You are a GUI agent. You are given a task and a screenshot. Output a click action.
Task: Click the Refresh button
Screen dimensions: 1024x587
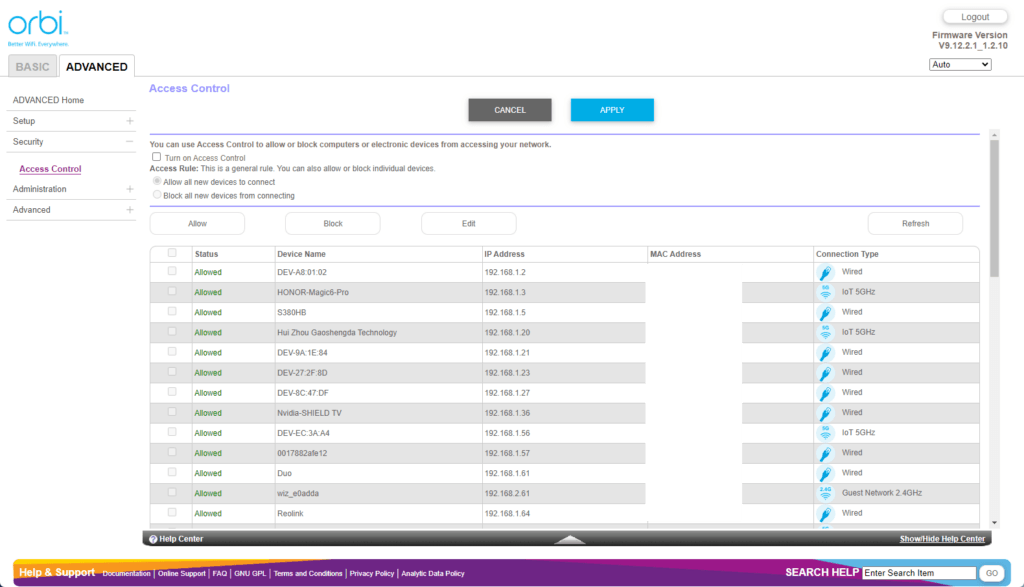coord(914,224)
